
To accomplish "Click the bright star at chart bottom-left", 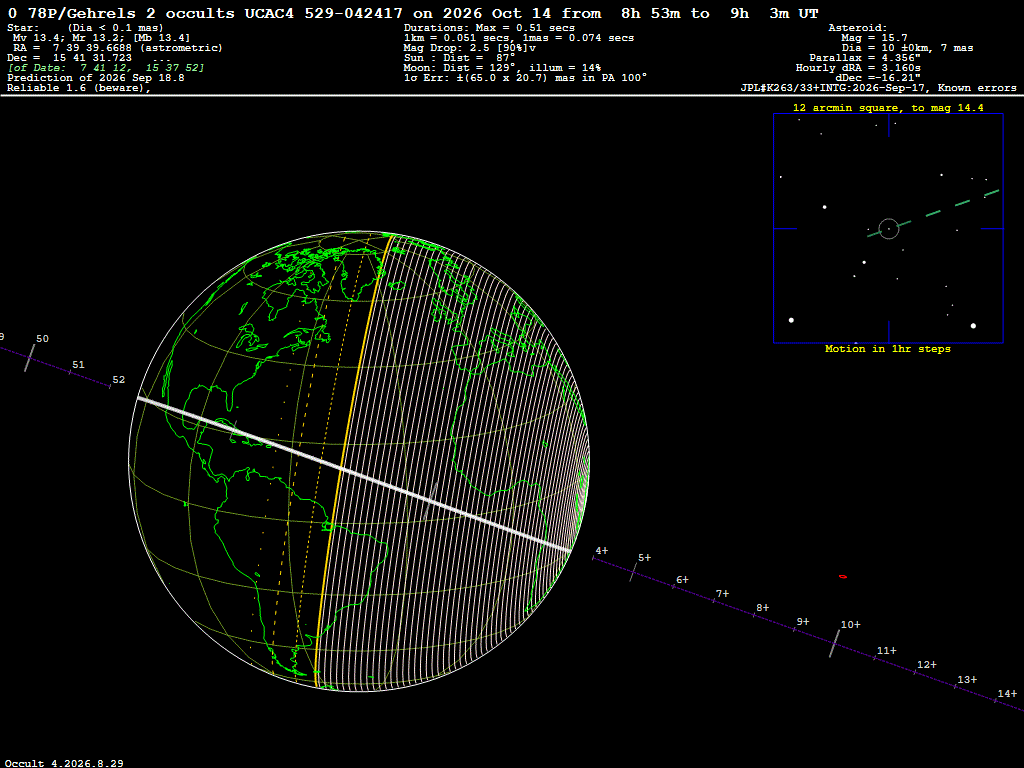I will click(x=792, y=320).
